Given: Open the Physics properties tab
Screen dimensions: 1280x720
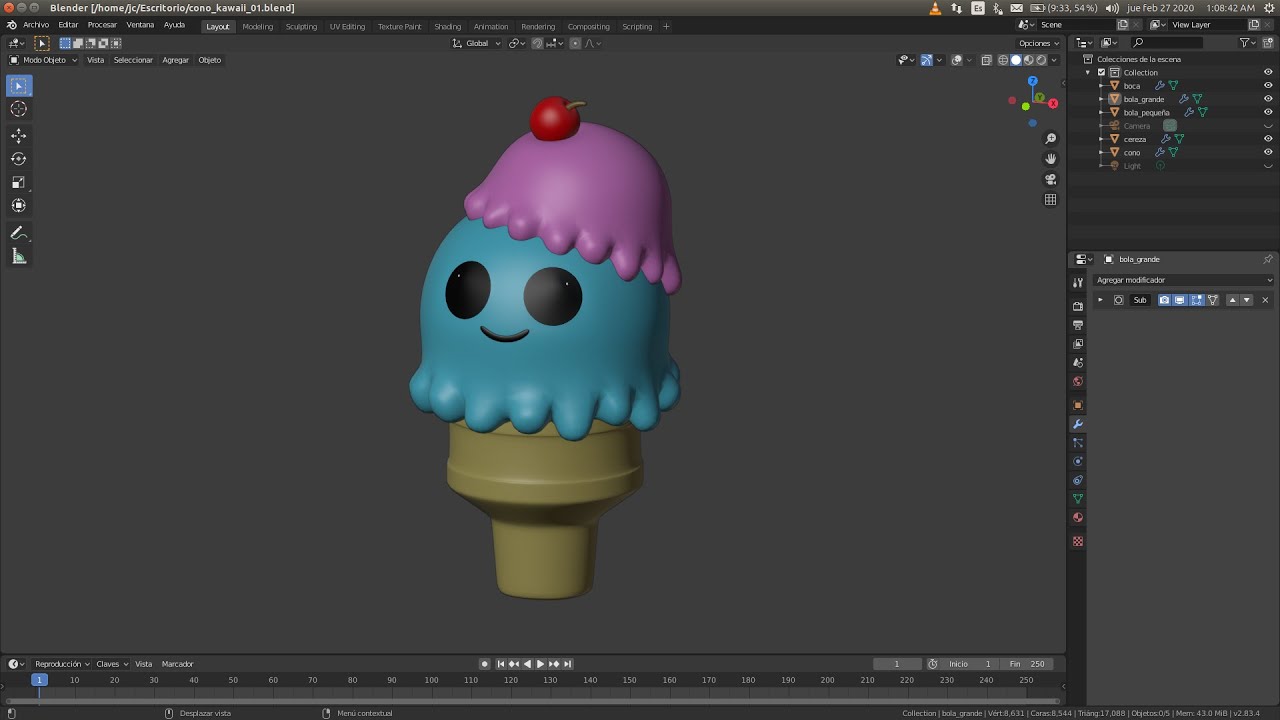Looking at the screenshot, I should coord(1078,461).
